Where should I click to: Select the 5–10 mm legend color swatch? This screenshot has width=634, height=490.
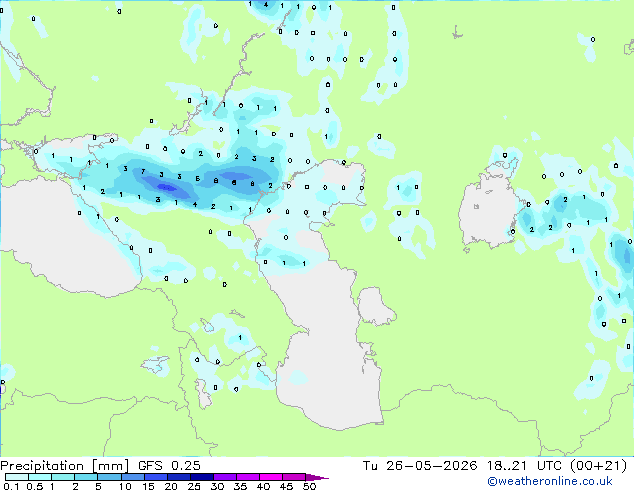point(110,477)
